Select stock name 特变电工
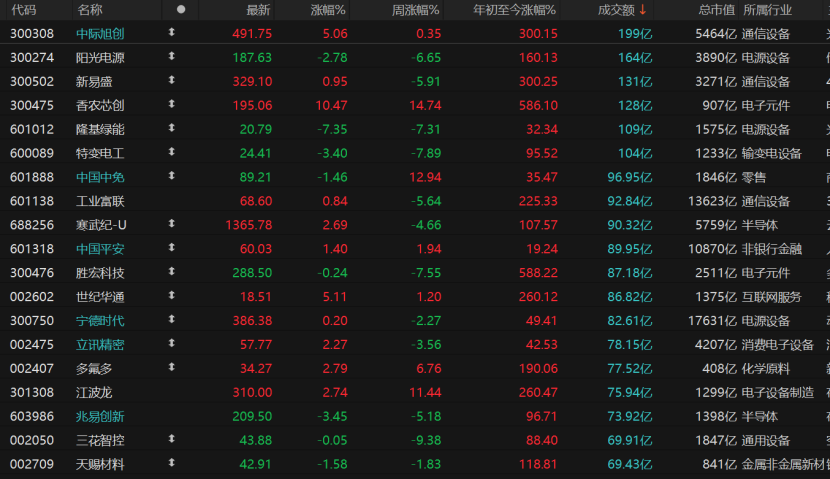 (100, 153)
